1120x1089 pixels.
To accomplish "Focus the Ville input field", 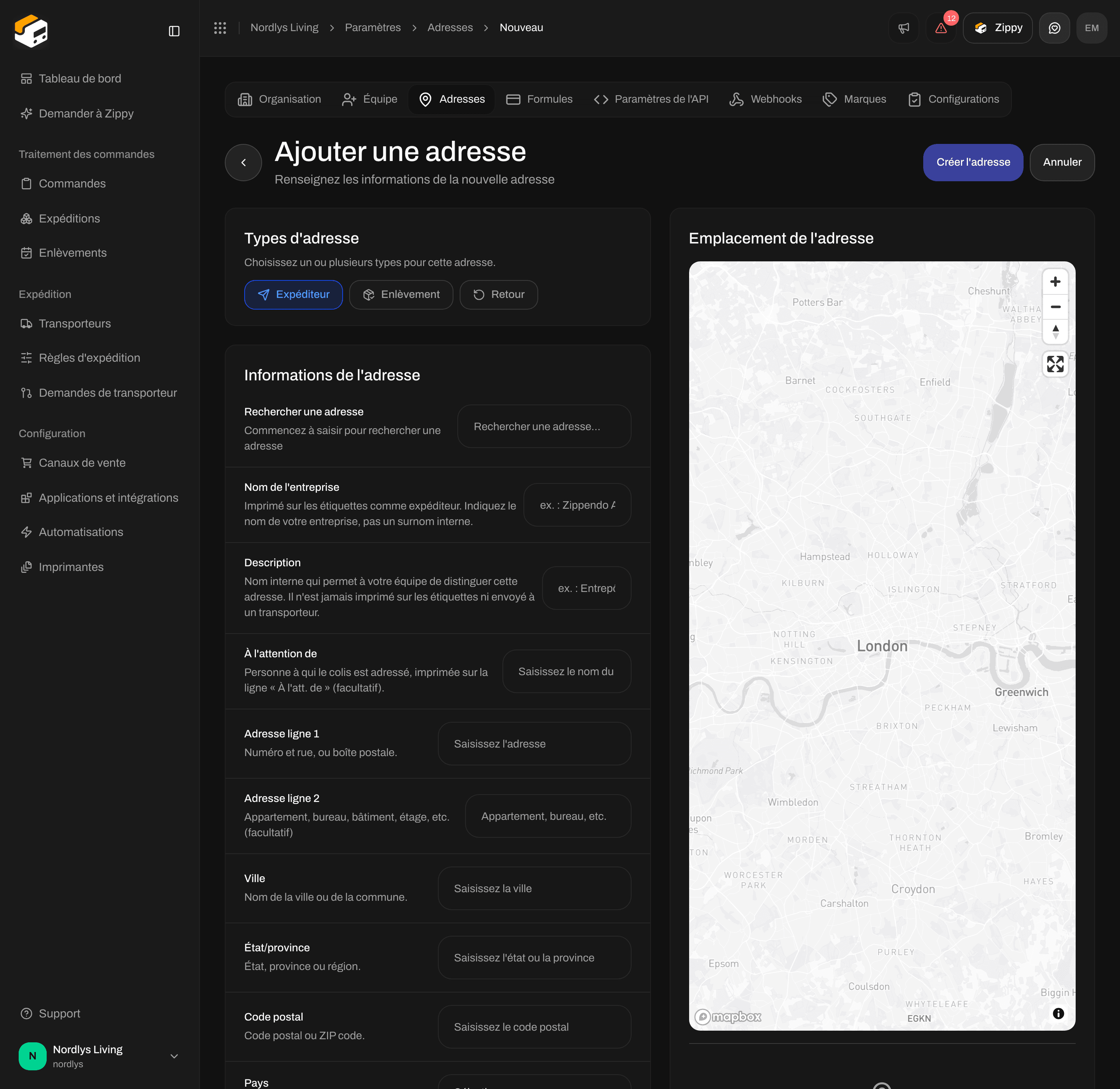I will tap(534, 888).
